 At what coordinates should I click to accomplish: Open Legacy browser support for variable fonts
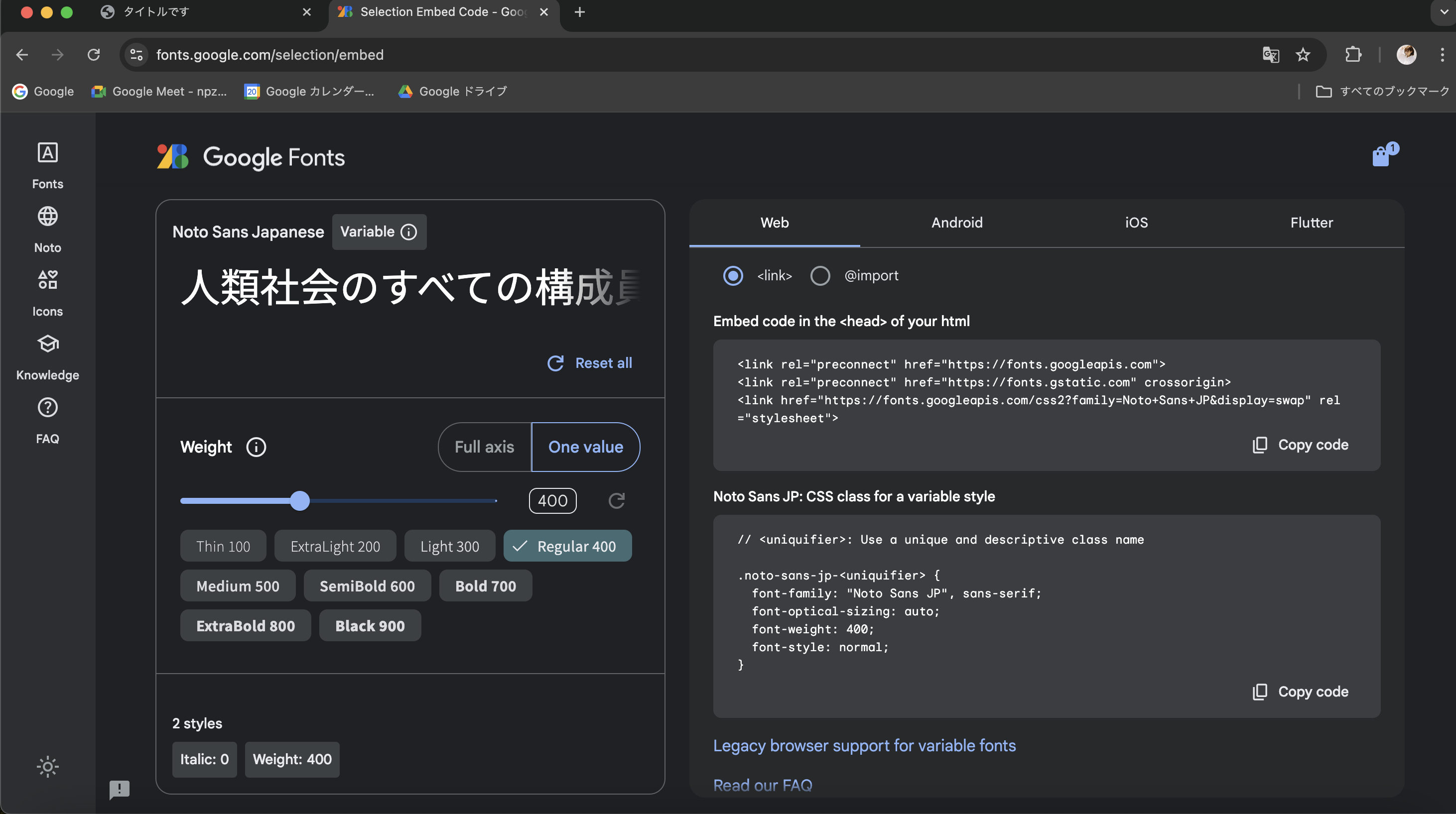point(864,746)
